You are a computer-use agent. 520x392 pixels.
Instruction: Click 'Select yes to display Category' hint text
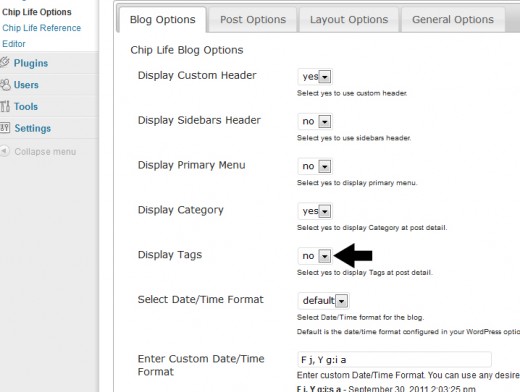(372, 228)
